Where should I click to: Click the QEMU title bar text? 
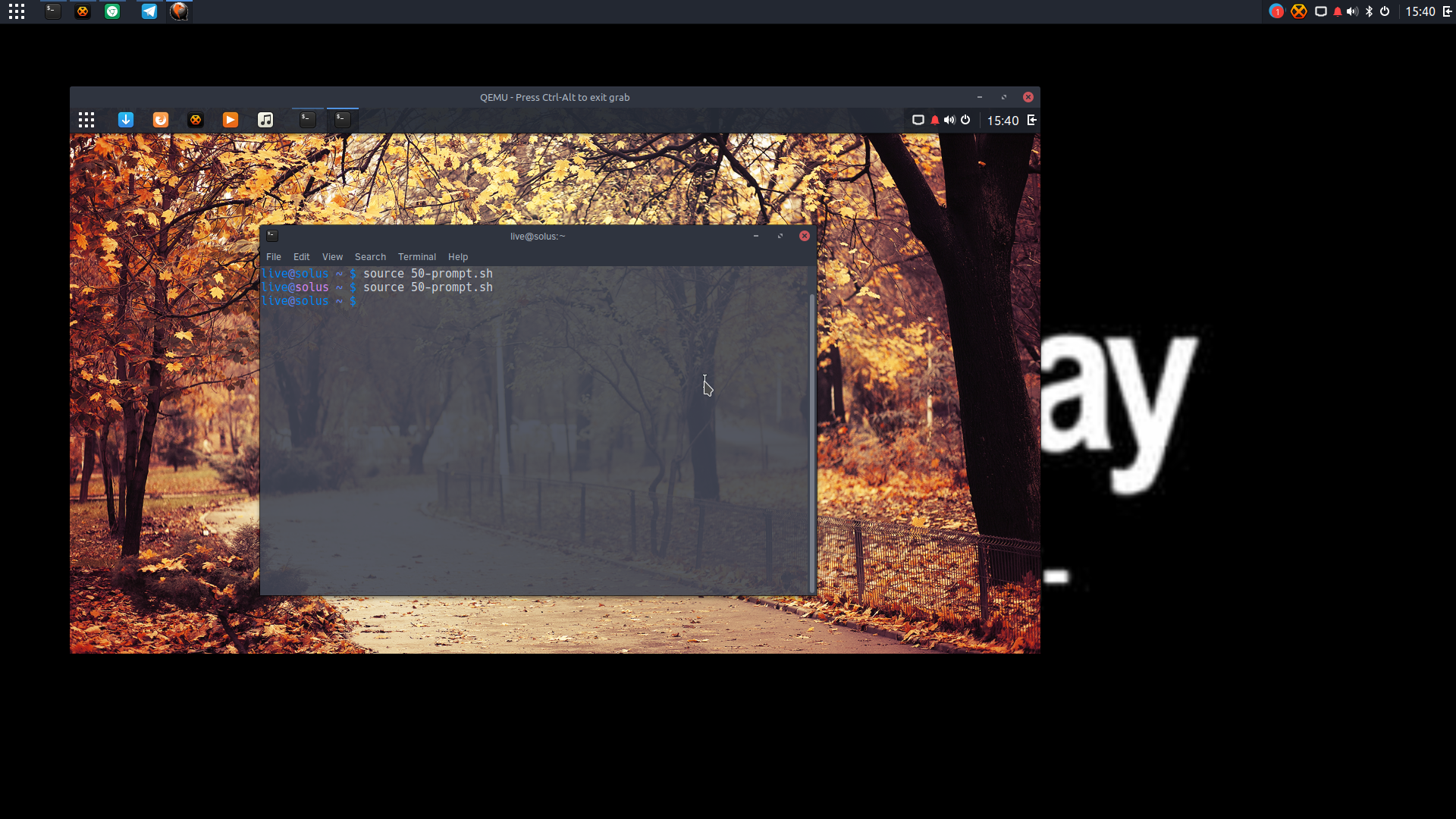tap(554, 97)
